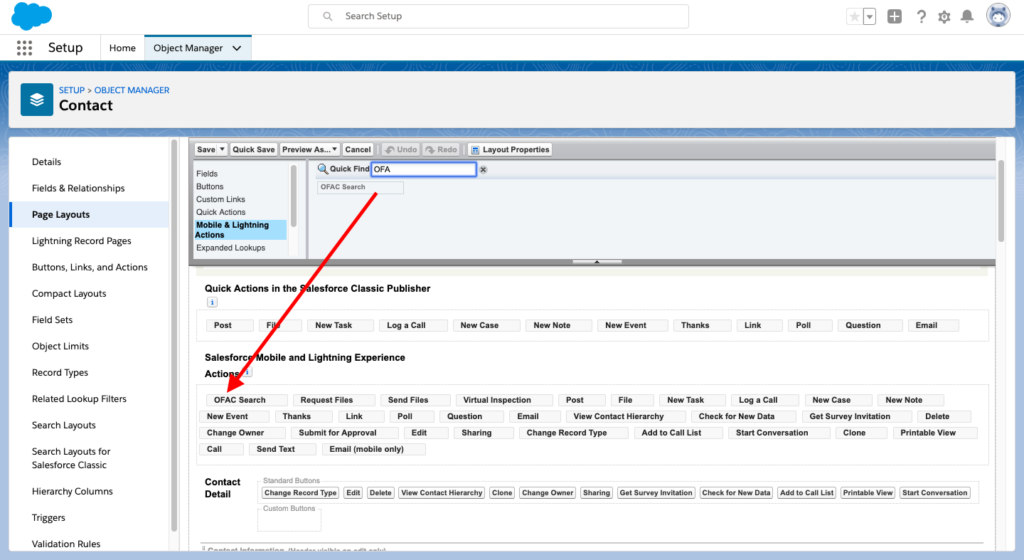The image size is (1024, 560).
Task: Clear the Quick Find field with X
Action: 483,170
